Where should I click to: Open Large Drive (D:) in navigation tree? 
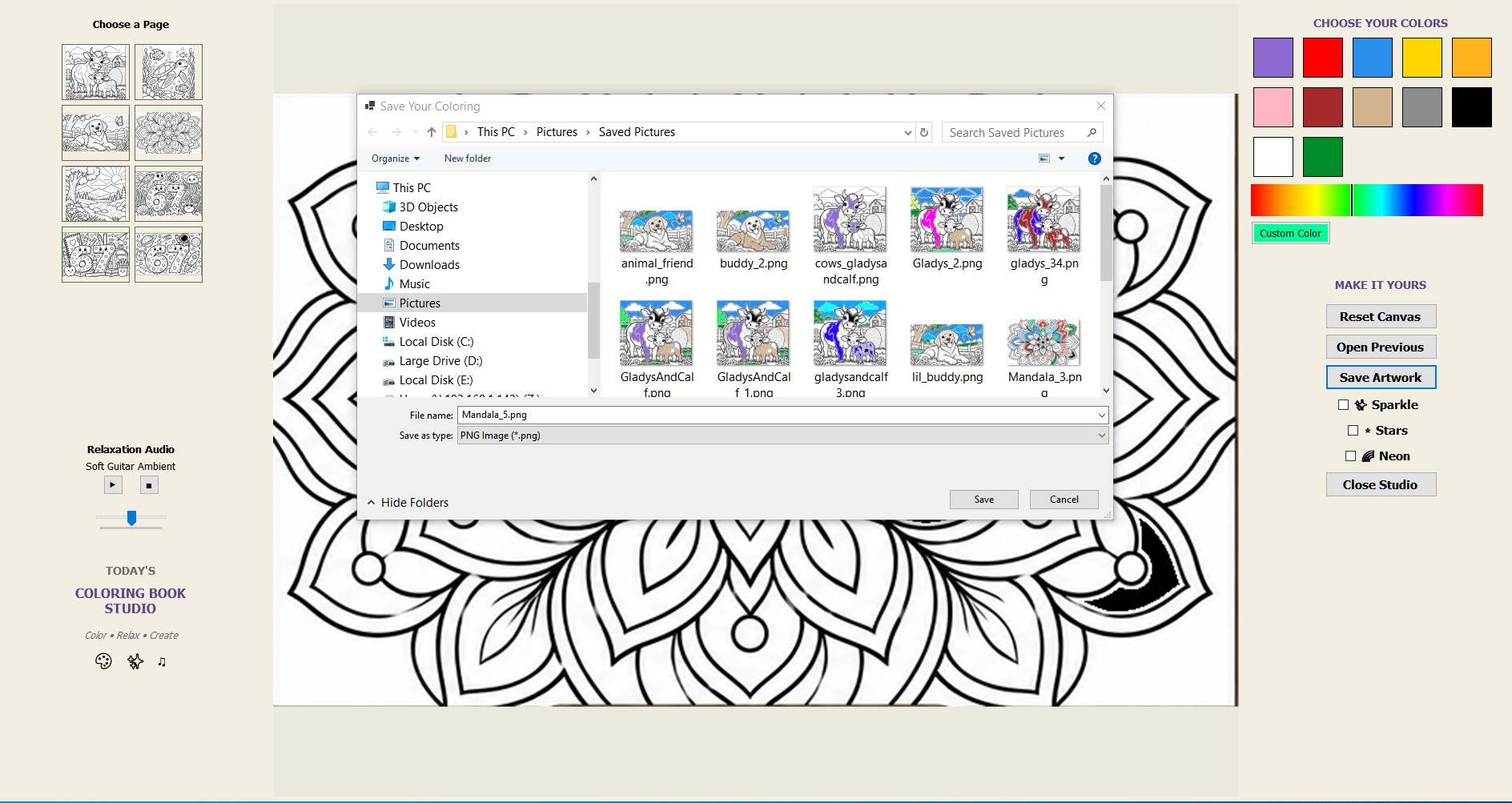440,361
